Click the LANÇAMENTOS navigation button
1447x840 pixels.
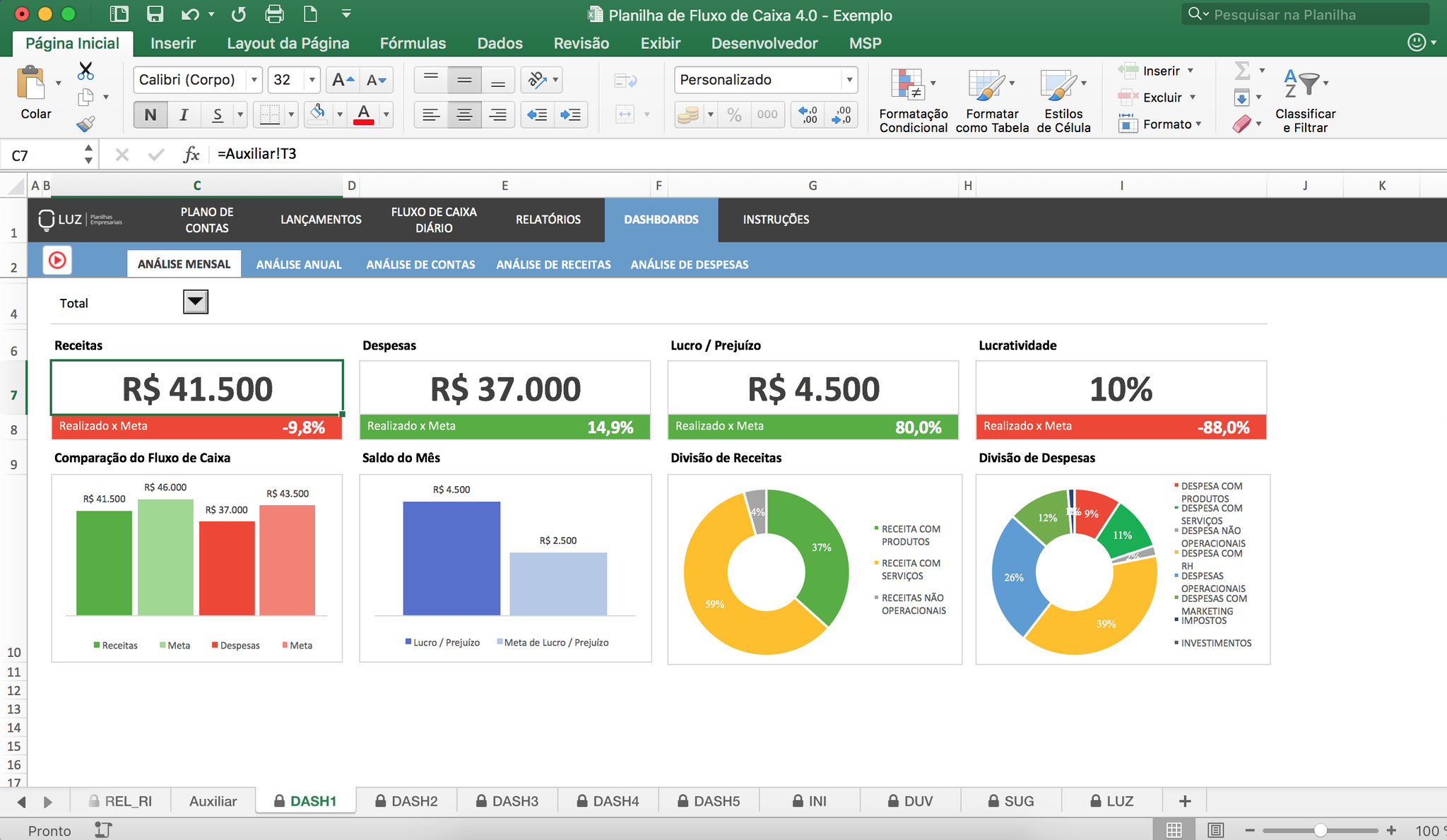[321, 220]
